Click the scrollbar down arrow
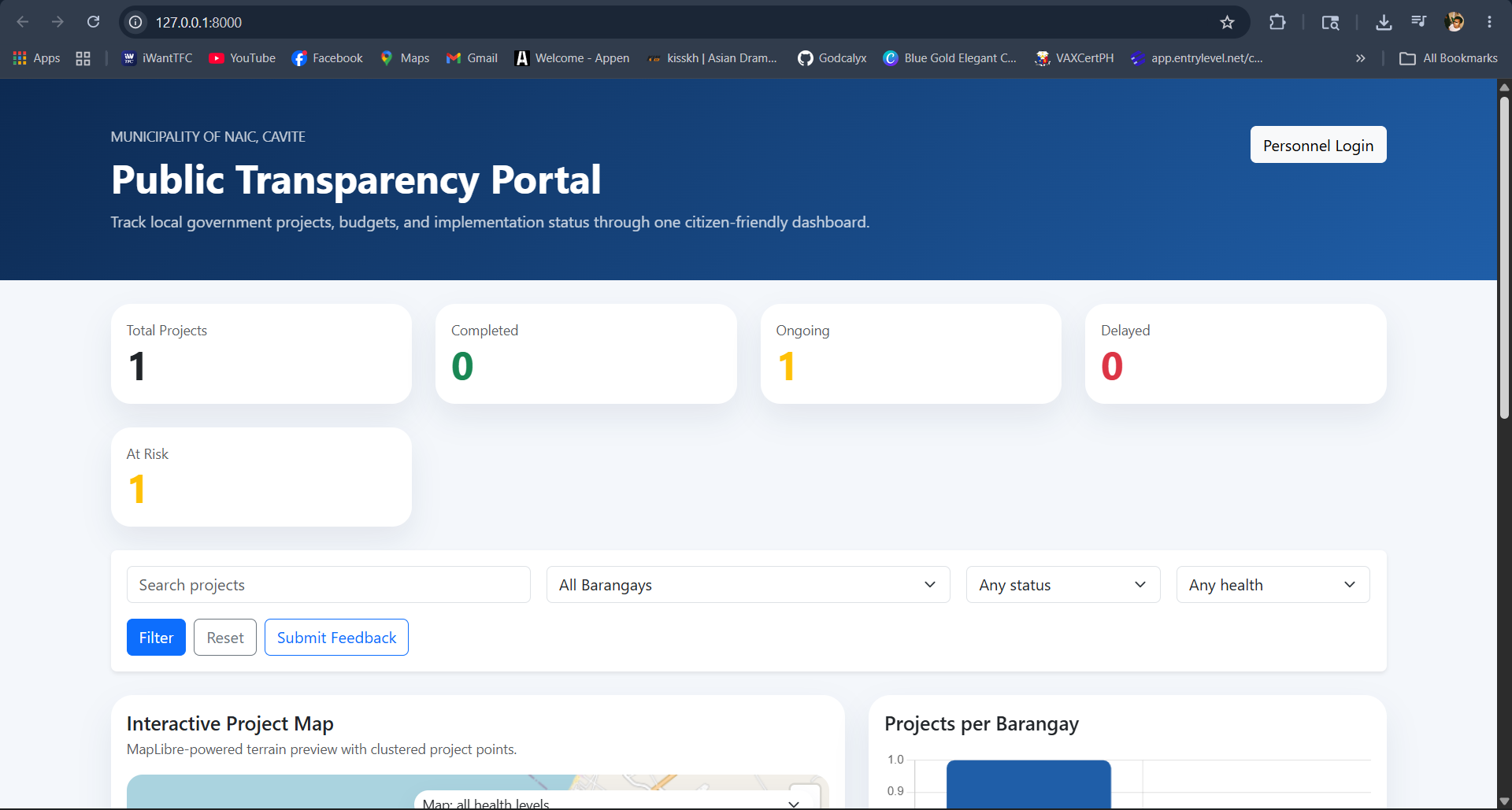This screenshot has width=1512, height=810. coord(1504,802)
